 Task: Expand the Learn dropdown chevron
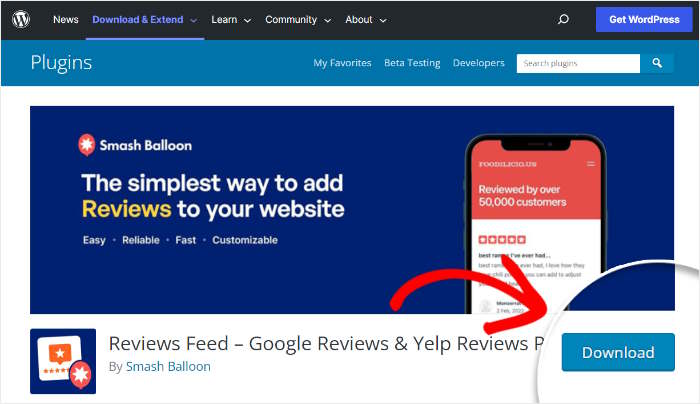click(x=247, y=21)
